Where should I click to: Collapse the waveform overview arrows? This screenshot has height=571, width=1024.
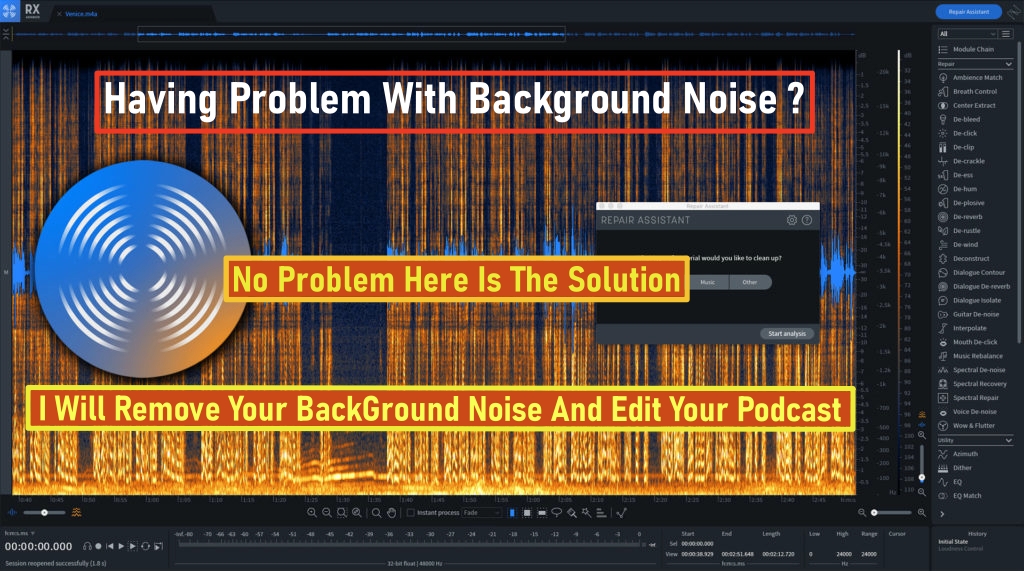click(x=6, y=33)
